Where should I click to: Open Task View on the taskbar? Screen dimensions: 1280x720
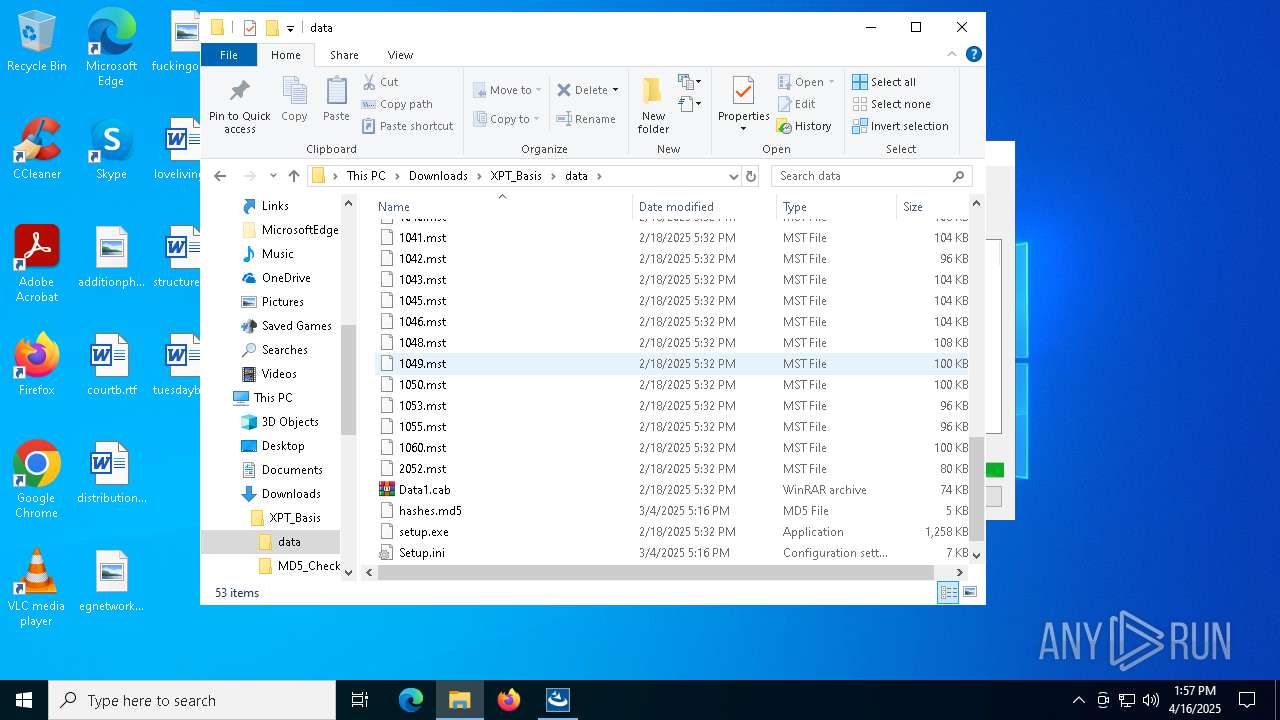pyautogui.click(x=360, y=700)
